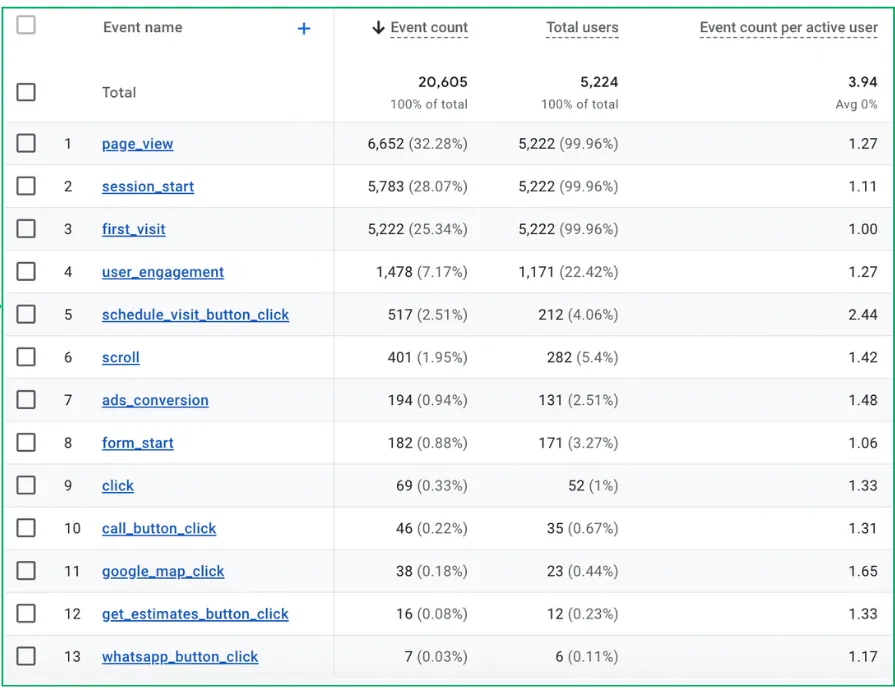Select the google_map_click row checkbox
Image resolution: width=895 pixels, height=690 pixels.
point(26,571)
